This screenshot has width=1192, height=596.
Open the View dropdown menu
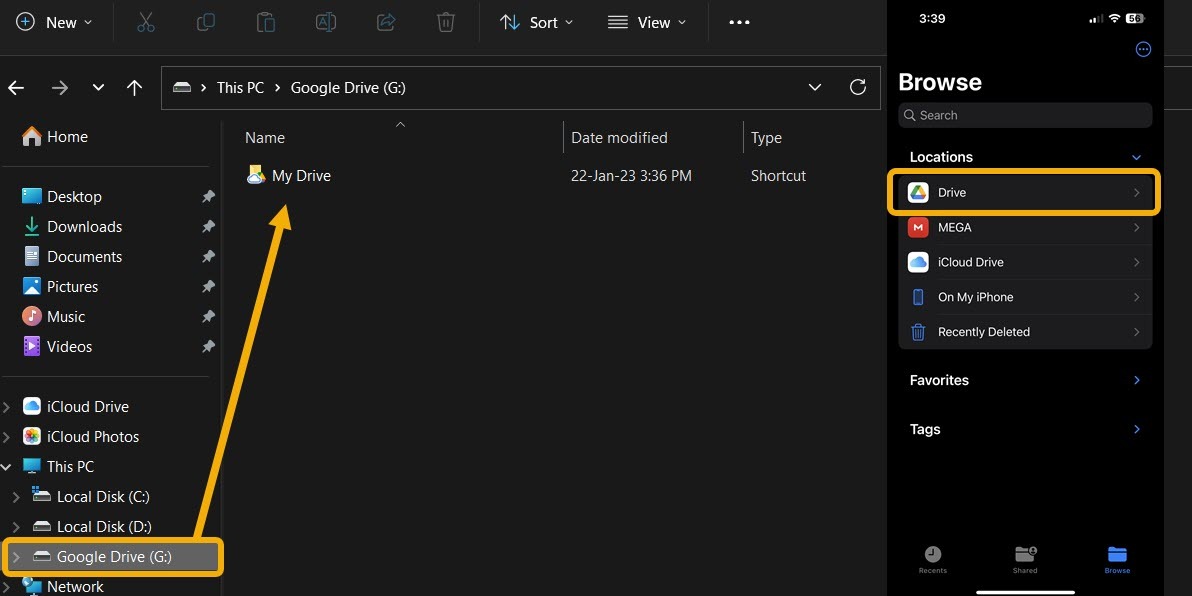[647, 22]
